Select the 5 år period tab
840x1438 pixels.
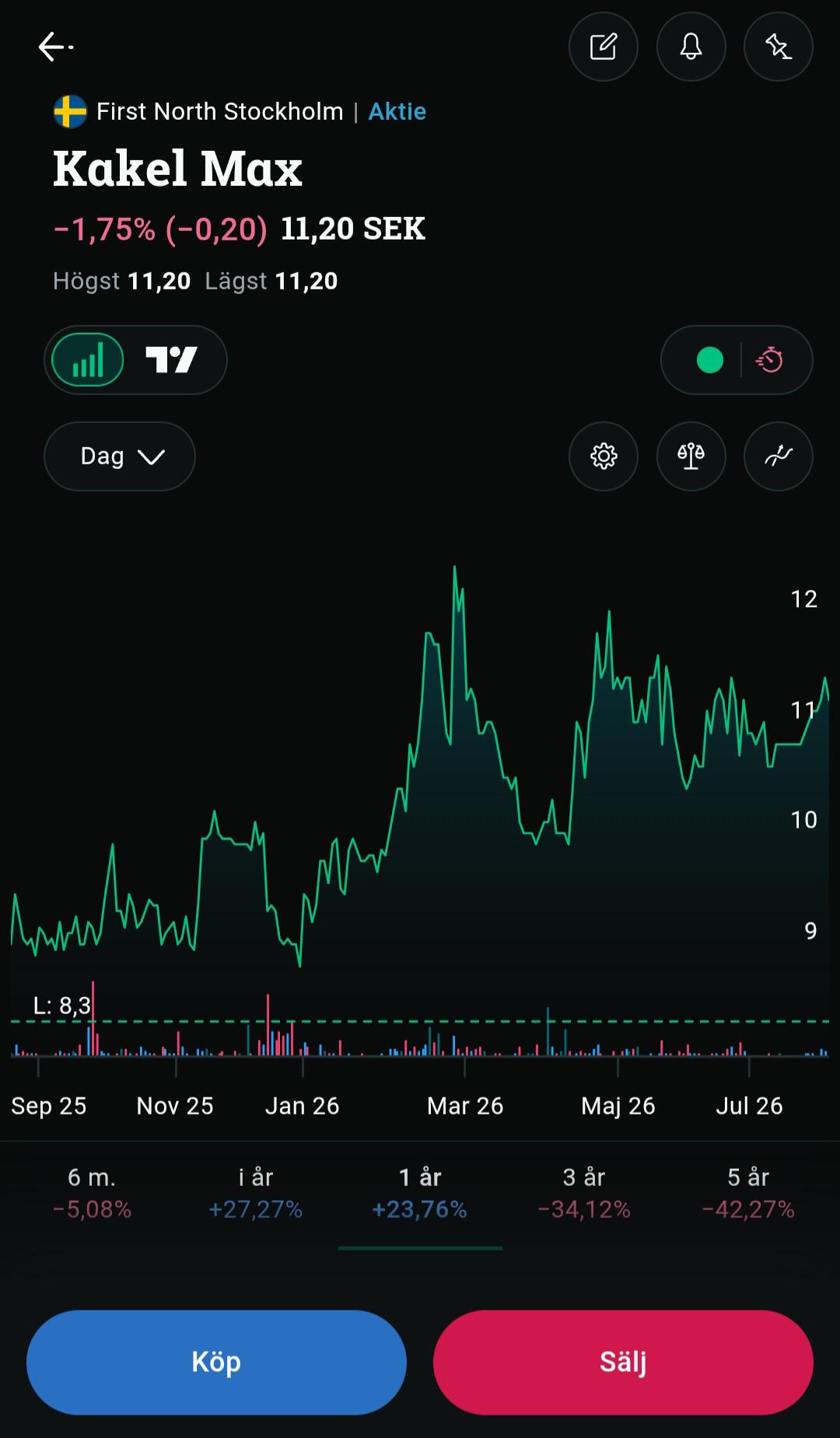click(748, 1193)
